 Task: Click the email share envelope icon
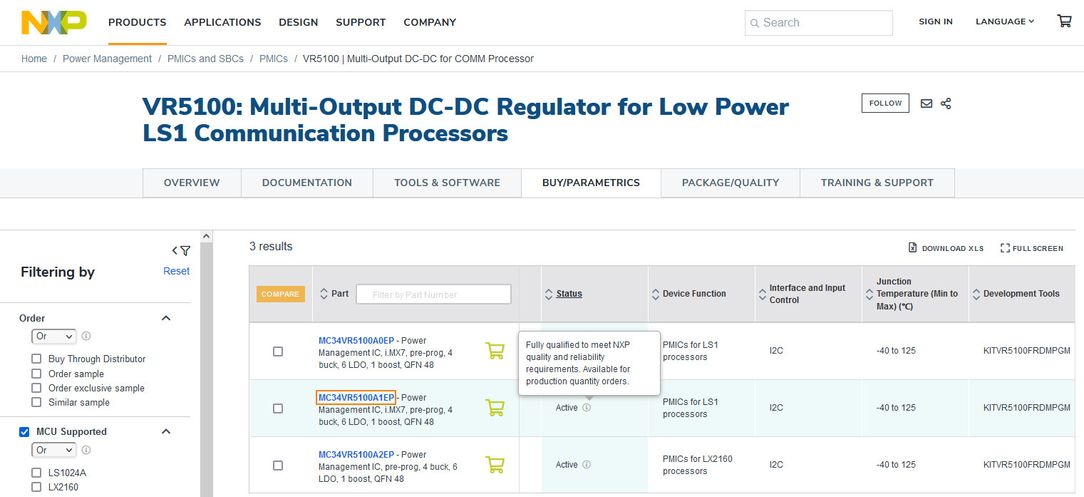926,103
